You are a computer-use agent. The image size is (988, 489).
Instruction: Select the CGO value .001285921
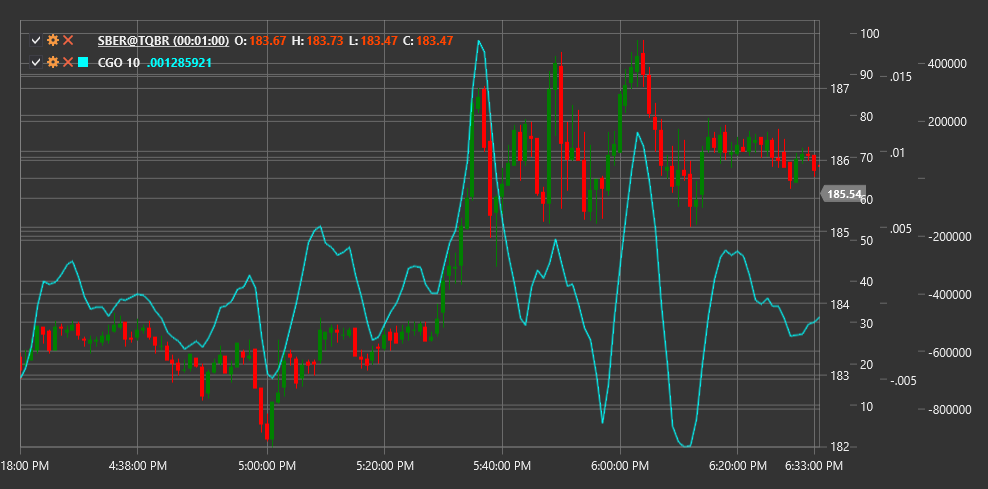179,63
